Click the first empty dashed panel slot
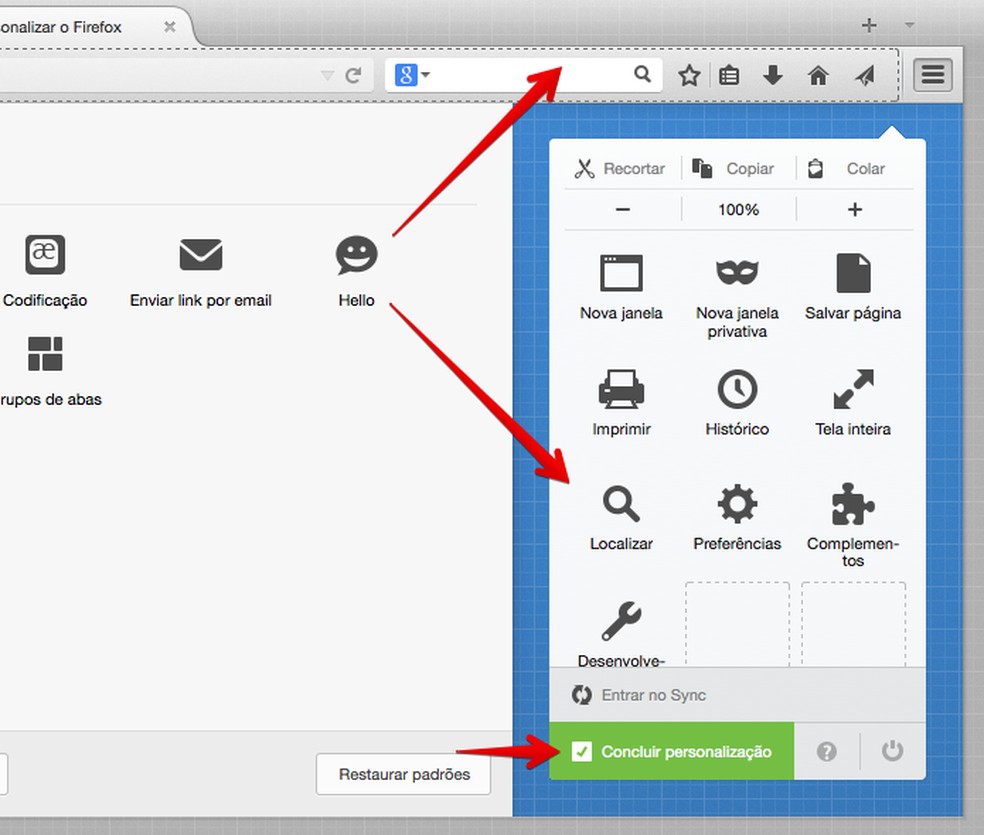This screenshot has height=835, width=984. click(x=737, y=624)
